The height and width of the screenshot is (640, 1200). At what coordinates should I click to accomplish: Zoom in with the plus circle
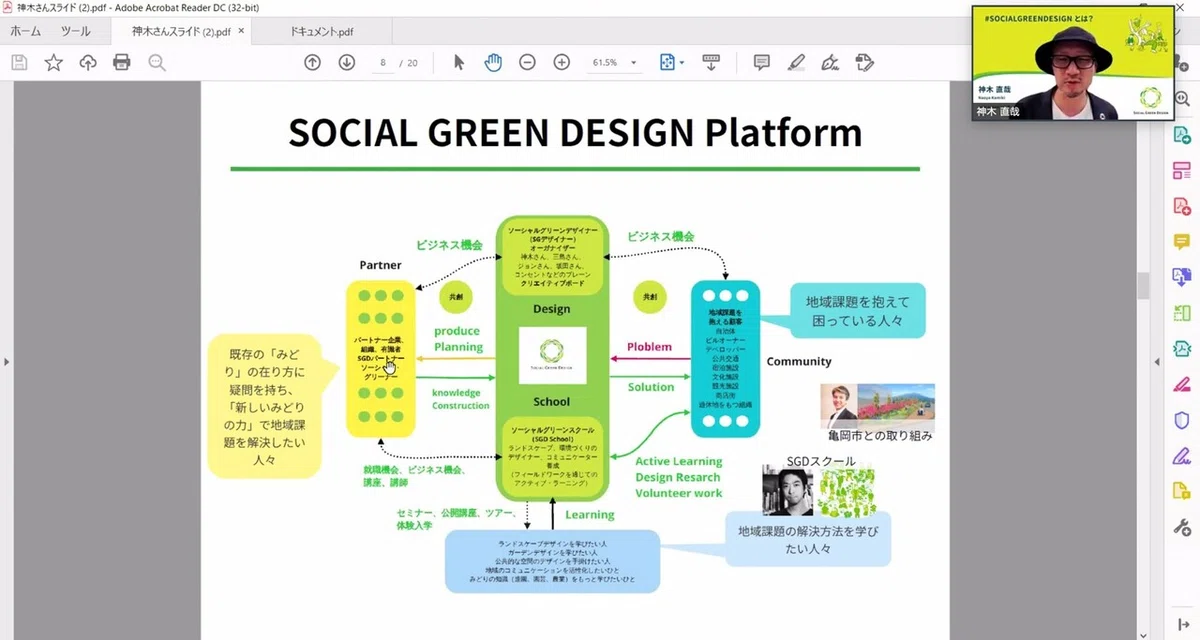pos(562,62)
